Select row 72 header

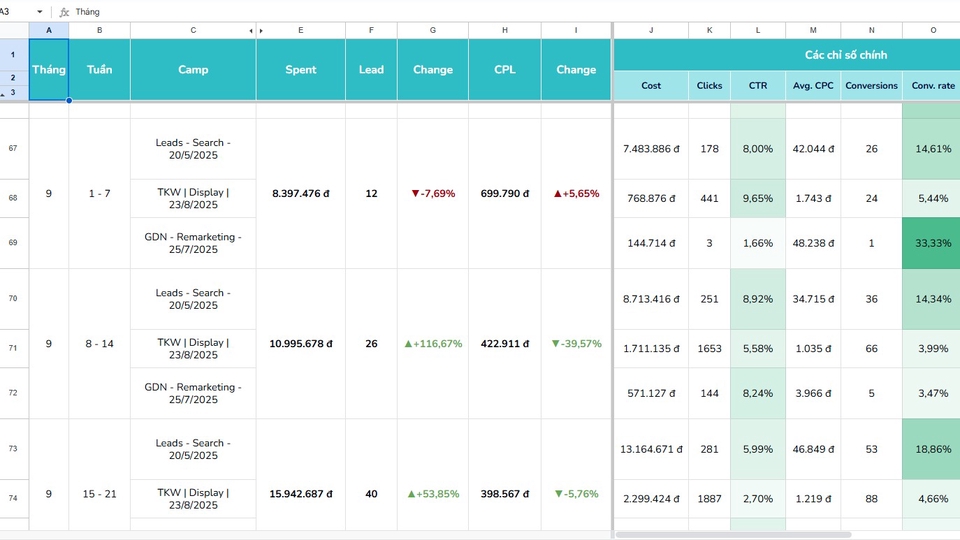click(13, 393)
